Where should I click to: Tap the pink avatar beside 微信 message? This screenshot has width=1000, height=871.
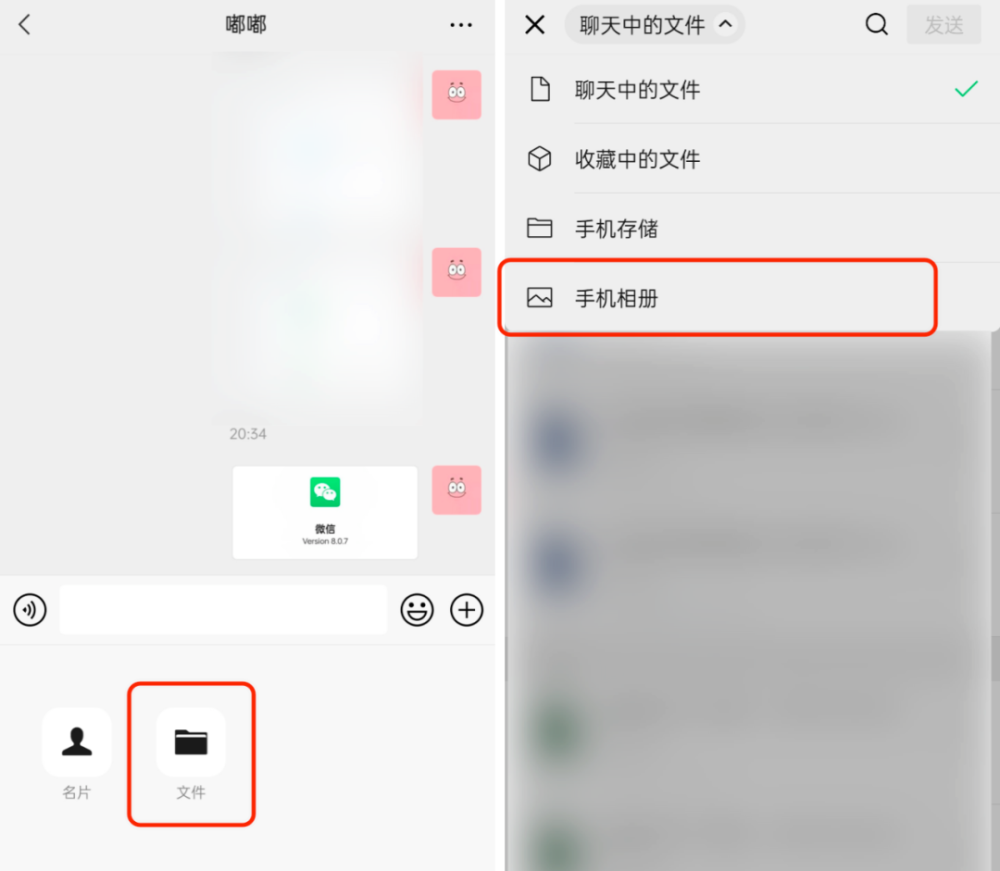click(x=457, y=490)
